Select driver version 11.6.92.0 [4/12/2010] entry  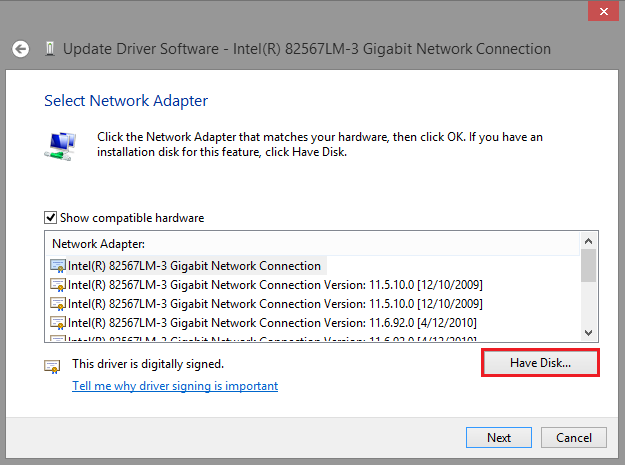pos(263,323)
